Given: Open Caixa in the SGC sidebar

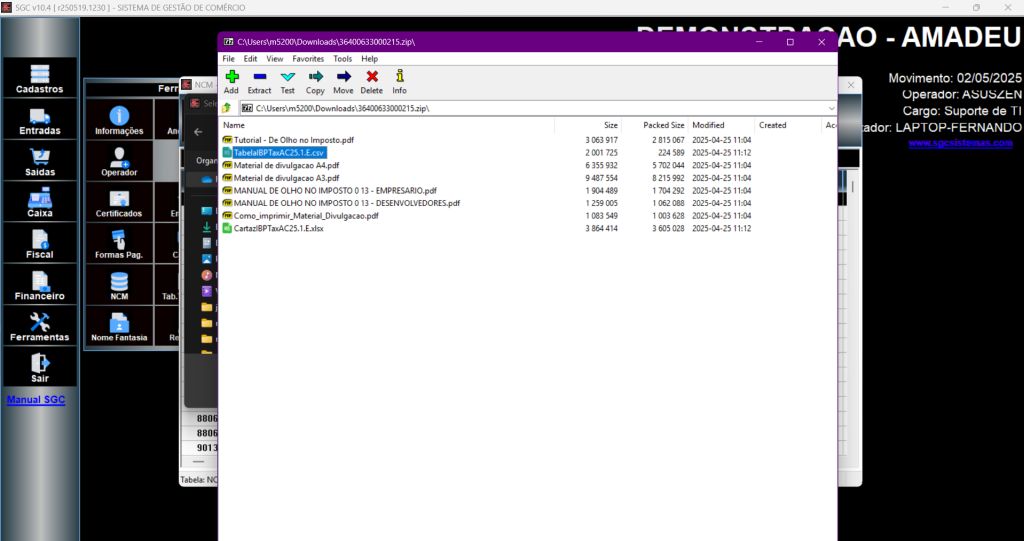Looking at the screenshot, I should pos(40,203).
